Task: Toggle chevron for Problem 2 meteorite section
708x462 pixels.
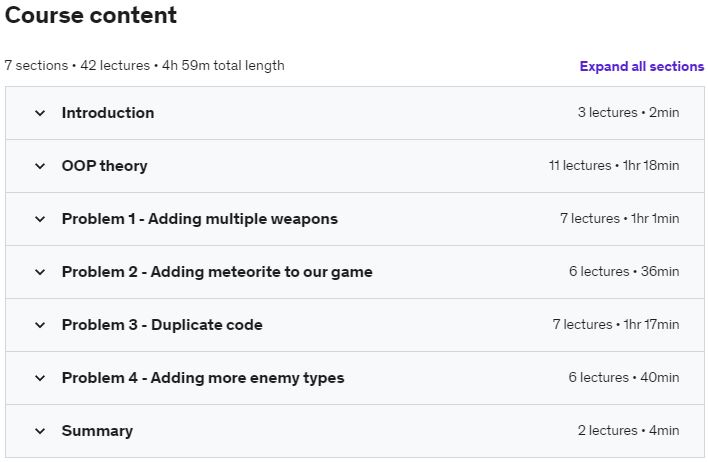Action: point(40,272)
